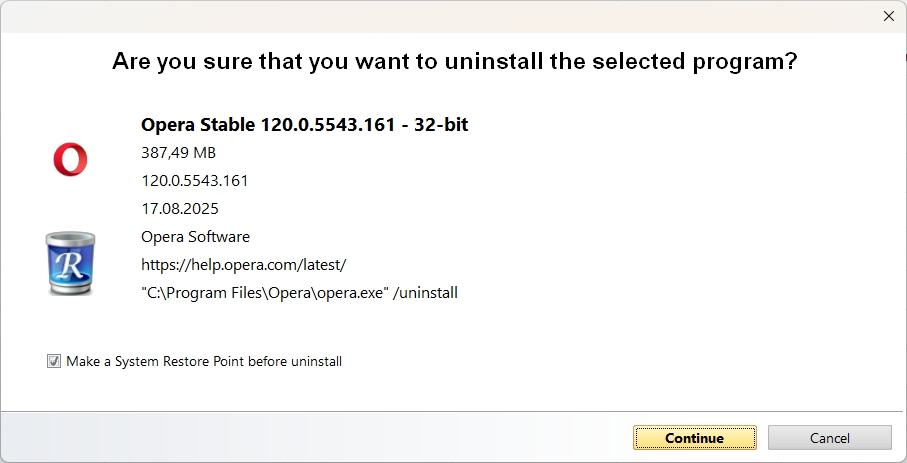Uncheck the System Restore Point checkbox
Image resolution: width=907 pixels, height=463 pixels.
coord(54,361)
